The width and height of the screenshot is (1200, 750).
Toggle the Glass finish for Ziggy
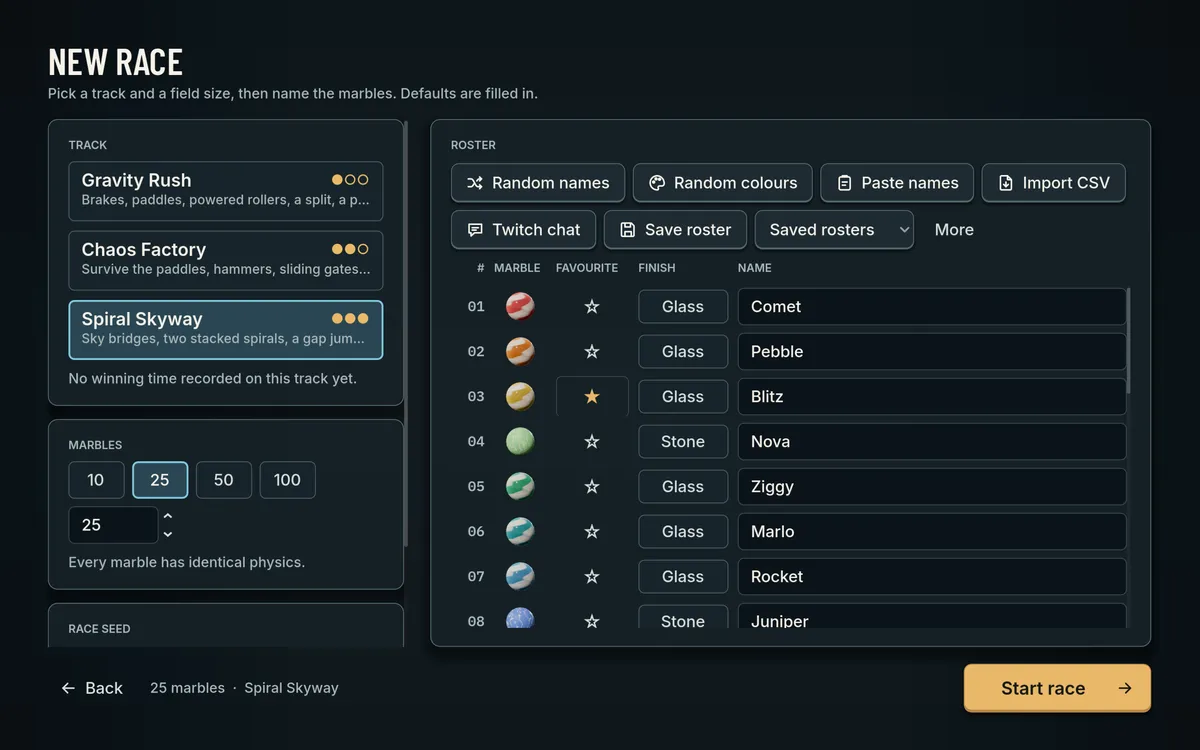click(683, 487)
